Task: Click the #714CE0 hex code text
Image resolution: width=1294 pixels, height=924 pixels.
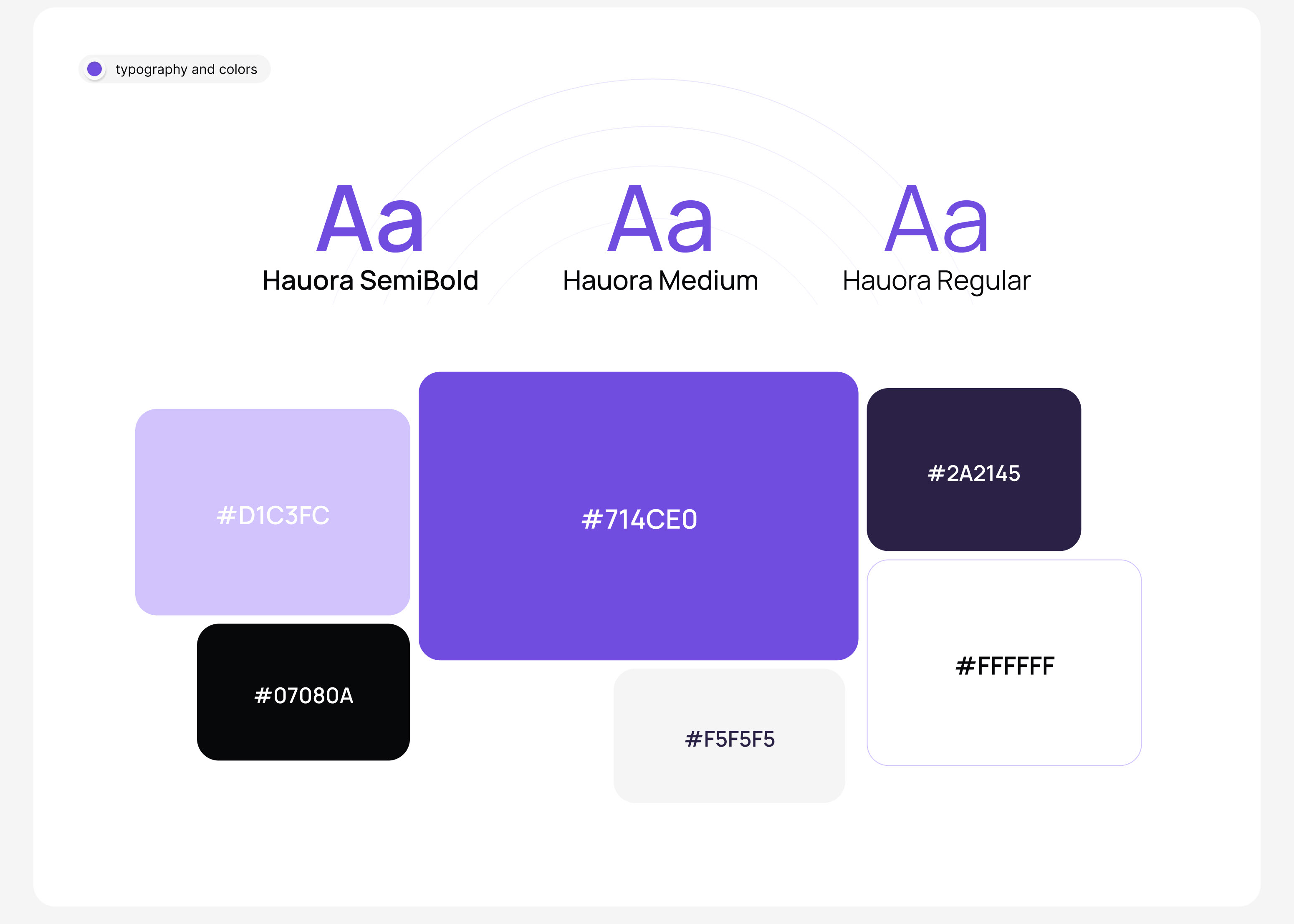Action: coord(639,520)
